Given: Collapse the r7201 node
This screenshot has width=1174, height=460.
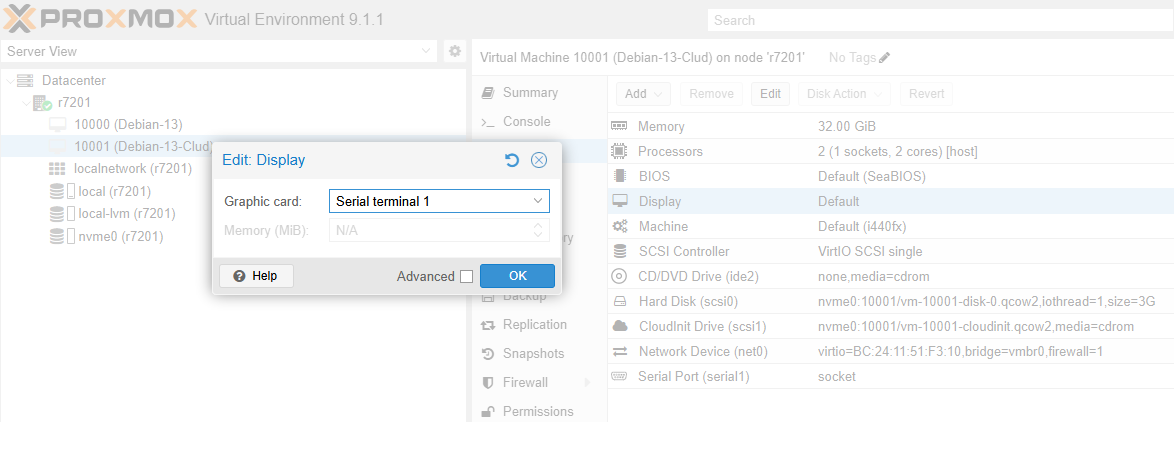Looking at the screenshot, I should point(26,103).
